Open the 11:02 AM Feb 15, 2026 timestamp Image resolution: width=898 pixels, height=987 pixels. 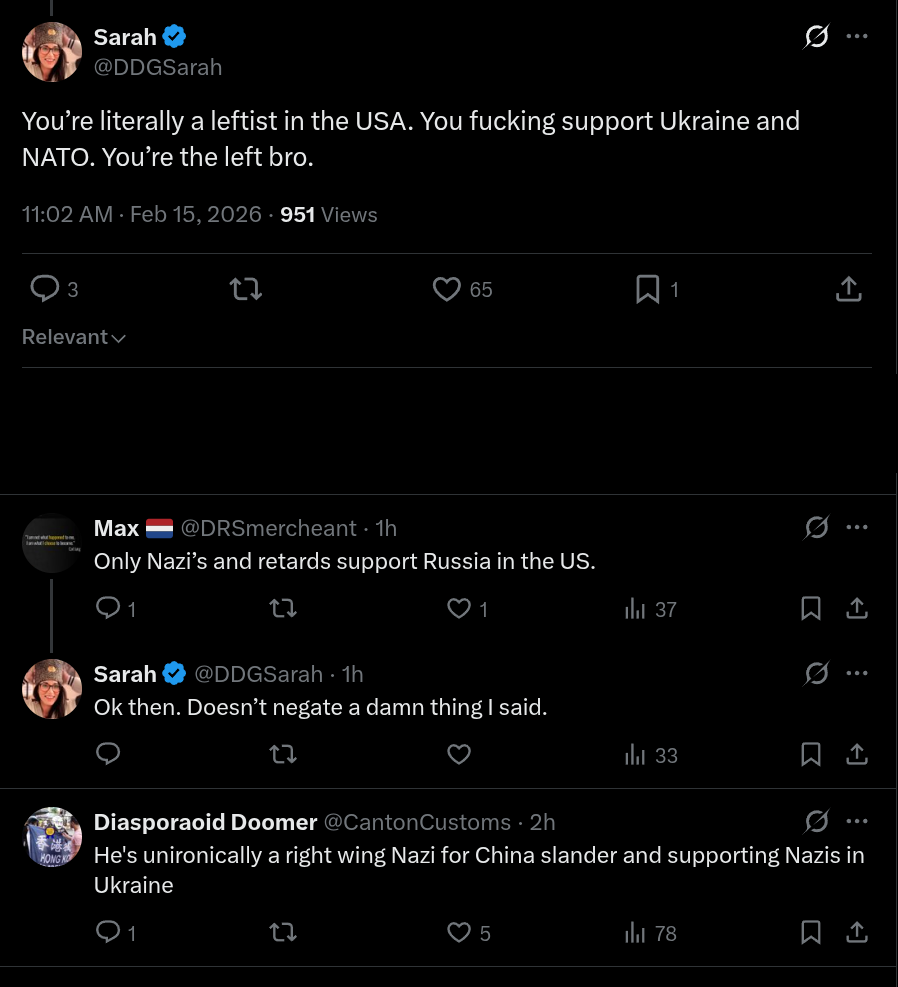[141, 214]
